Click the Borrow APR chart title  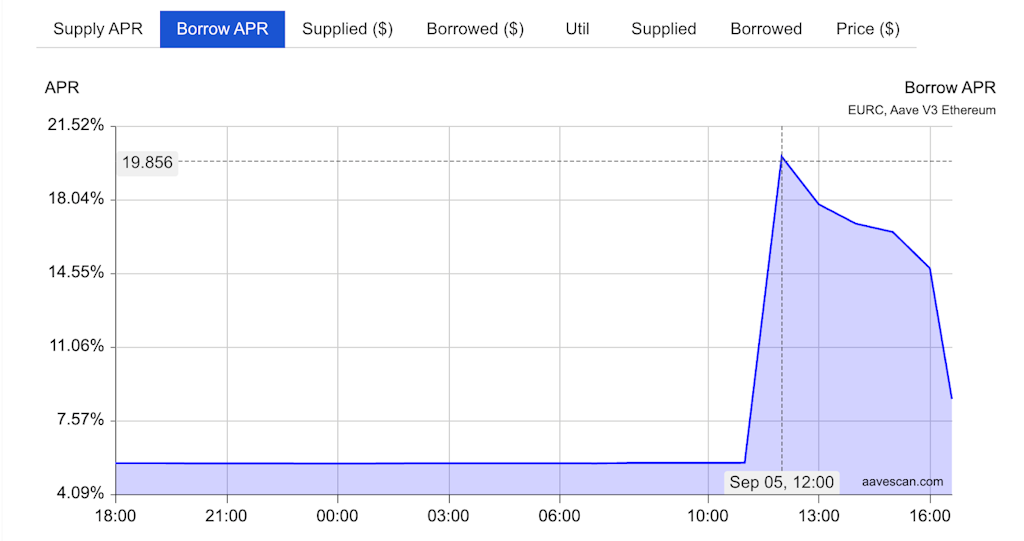click(x=950, y=88)
